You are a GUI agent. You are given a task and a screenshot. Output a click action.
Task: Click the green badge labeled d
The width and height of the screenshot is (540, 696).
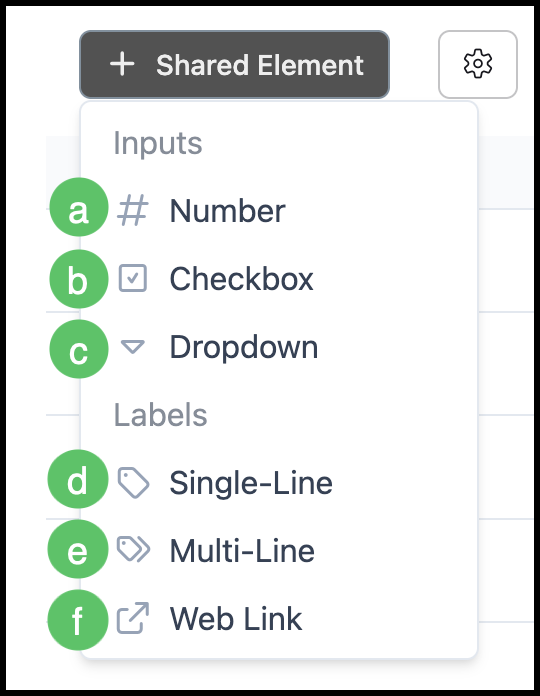(x=78, y=479)
